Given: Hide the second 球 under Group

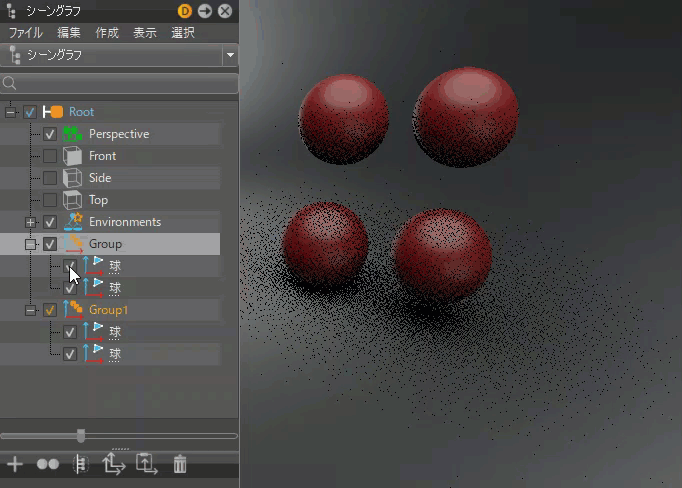Looking at the screenshot, I should point(70,288).
